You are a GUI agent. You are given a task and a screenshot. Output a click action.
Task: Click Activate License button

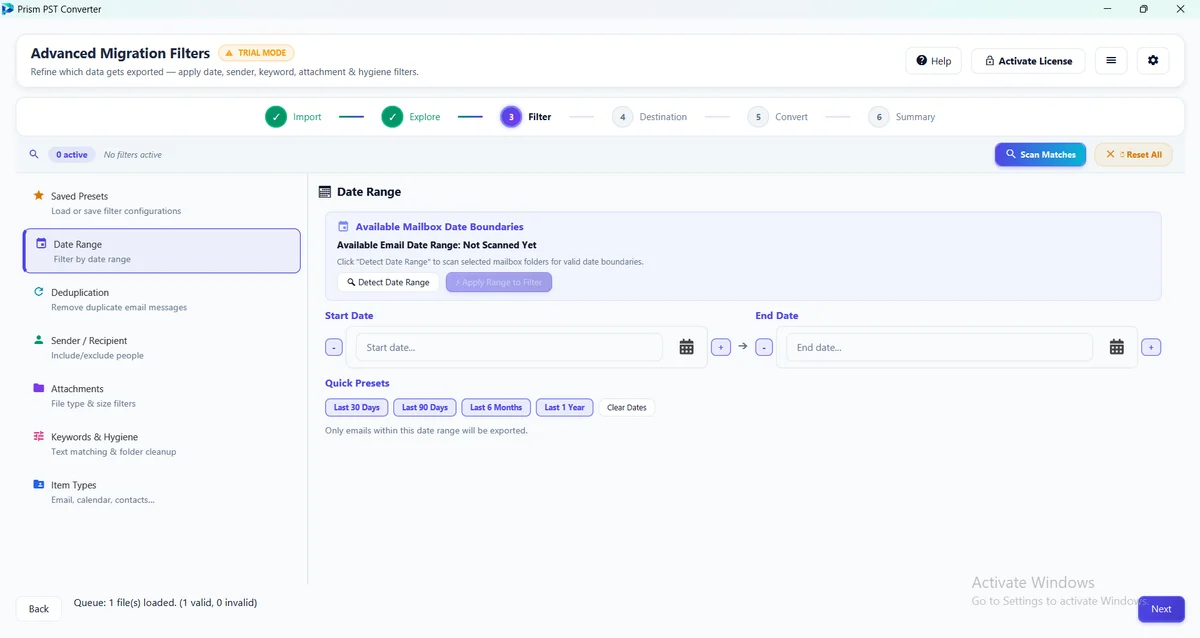[1028, 61]
